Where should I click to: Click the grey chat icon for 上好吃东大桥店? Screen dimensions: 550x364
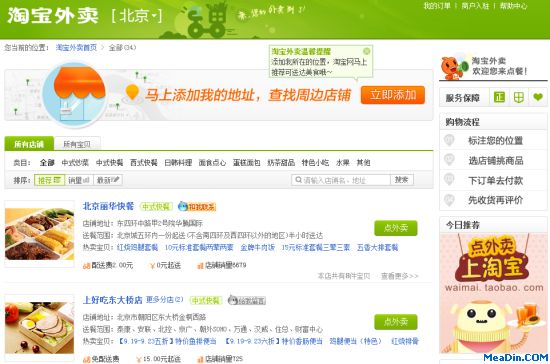click(247, 301)
